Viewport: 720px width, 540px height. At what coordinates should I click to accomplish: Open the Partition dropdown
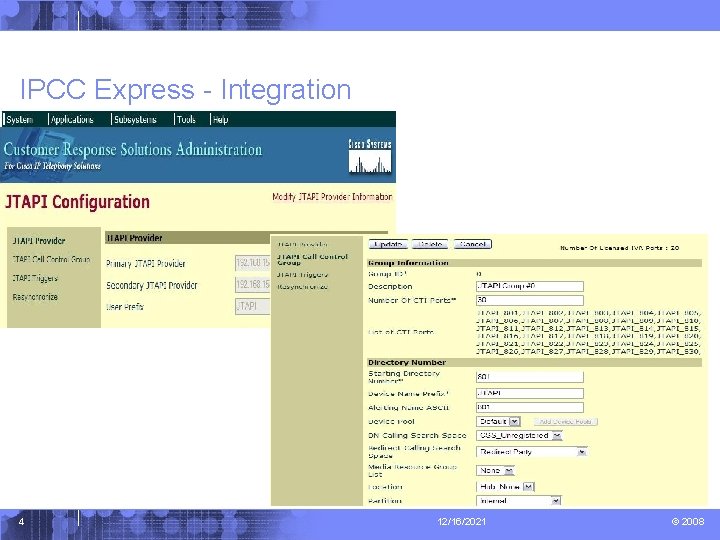[519, 501]
